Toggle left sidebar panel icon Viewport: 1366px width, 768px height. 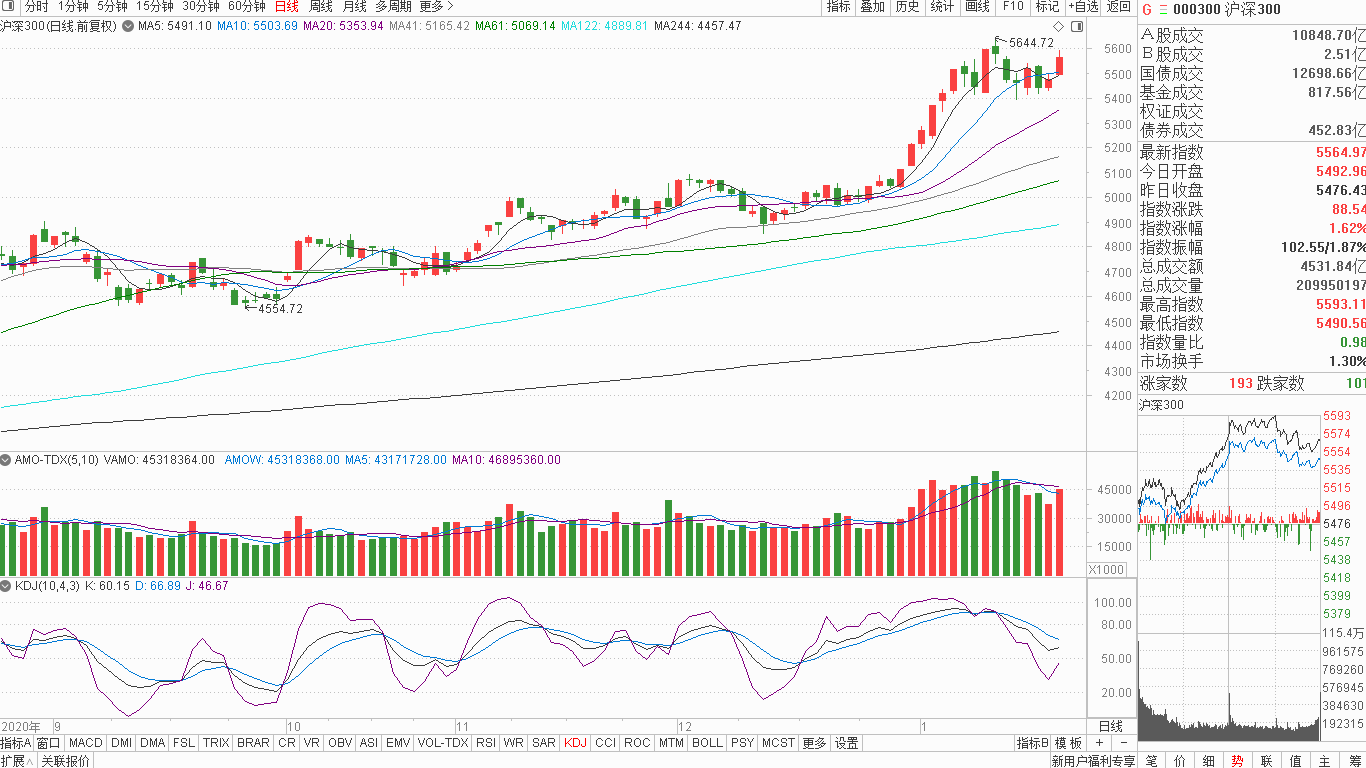tap(9, 6)
